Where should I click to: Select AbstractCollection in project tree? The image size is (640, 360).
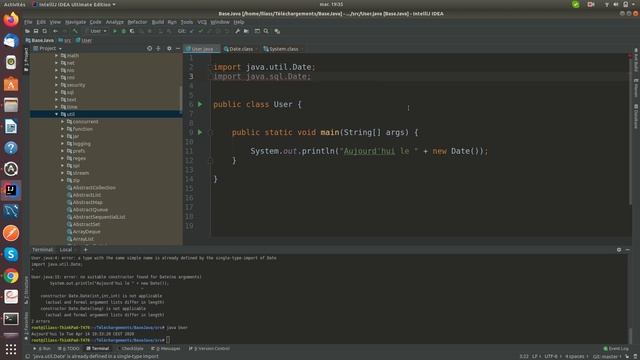coord(94,188)
